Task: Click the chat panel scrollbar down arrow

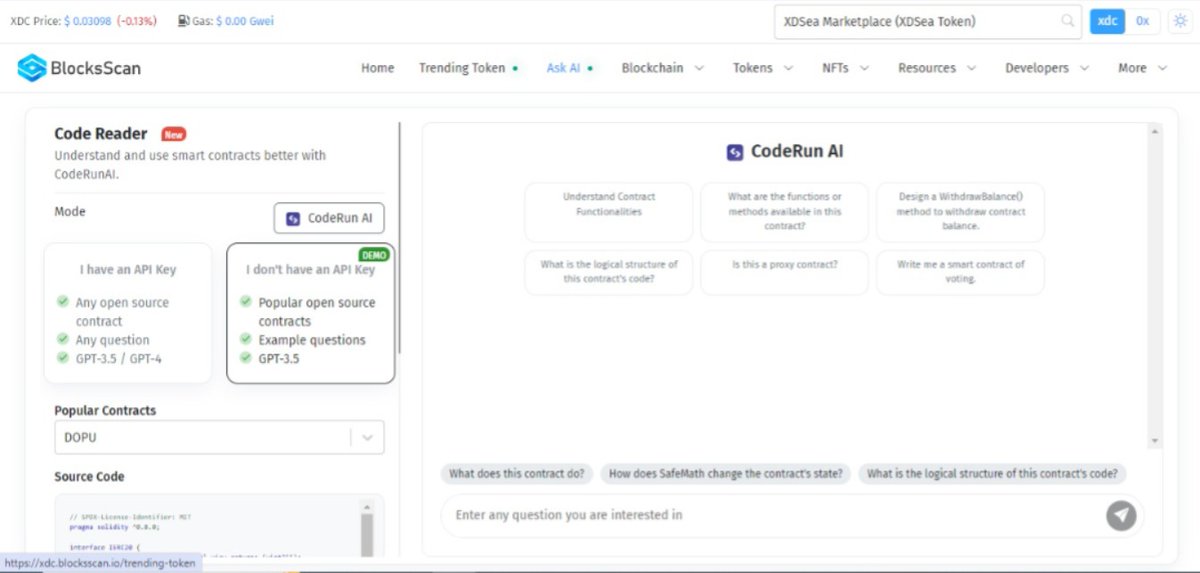Action: click(1156, 441)
